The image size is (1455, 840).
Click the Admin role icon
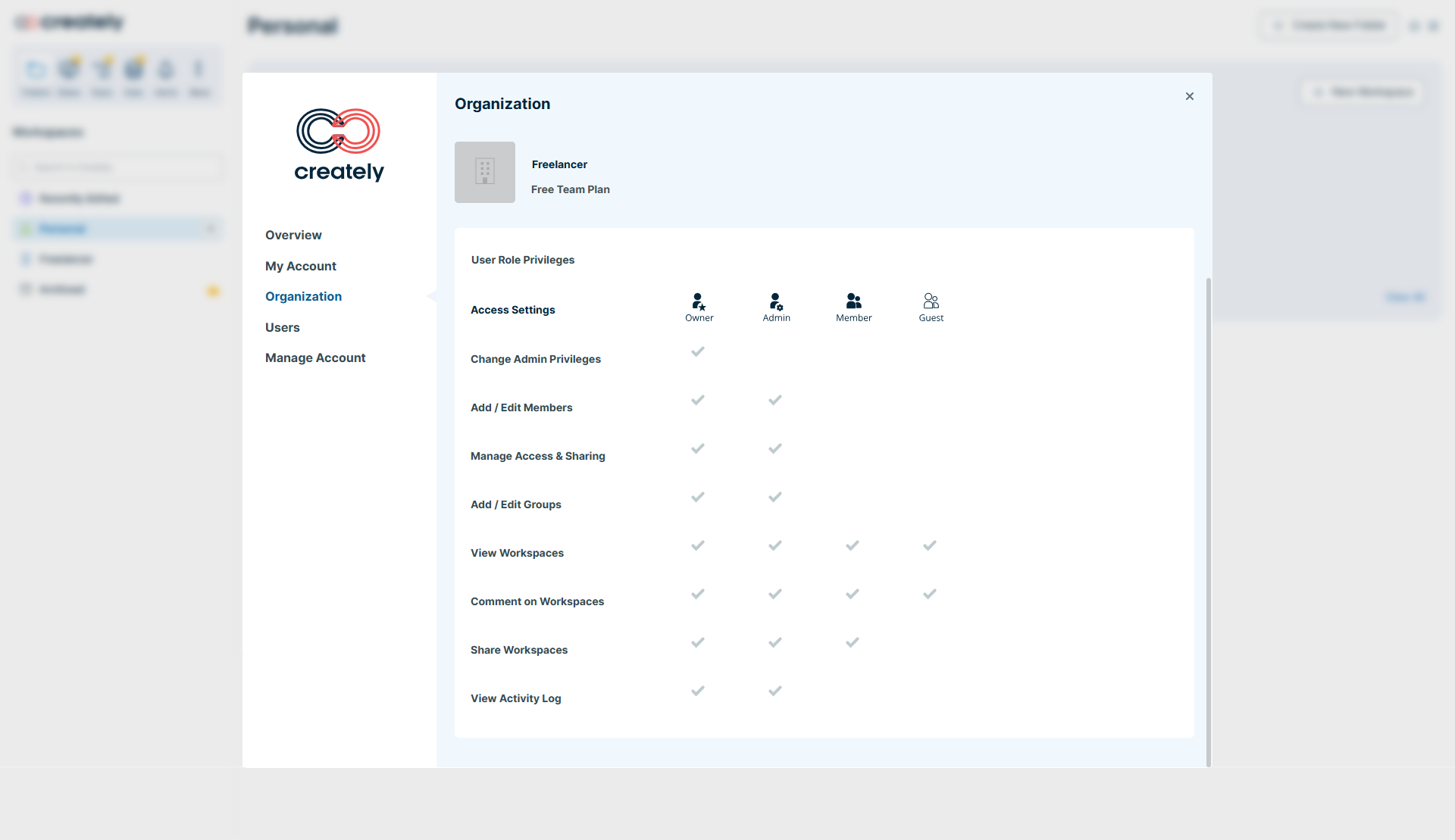click(x=776, y=301)
